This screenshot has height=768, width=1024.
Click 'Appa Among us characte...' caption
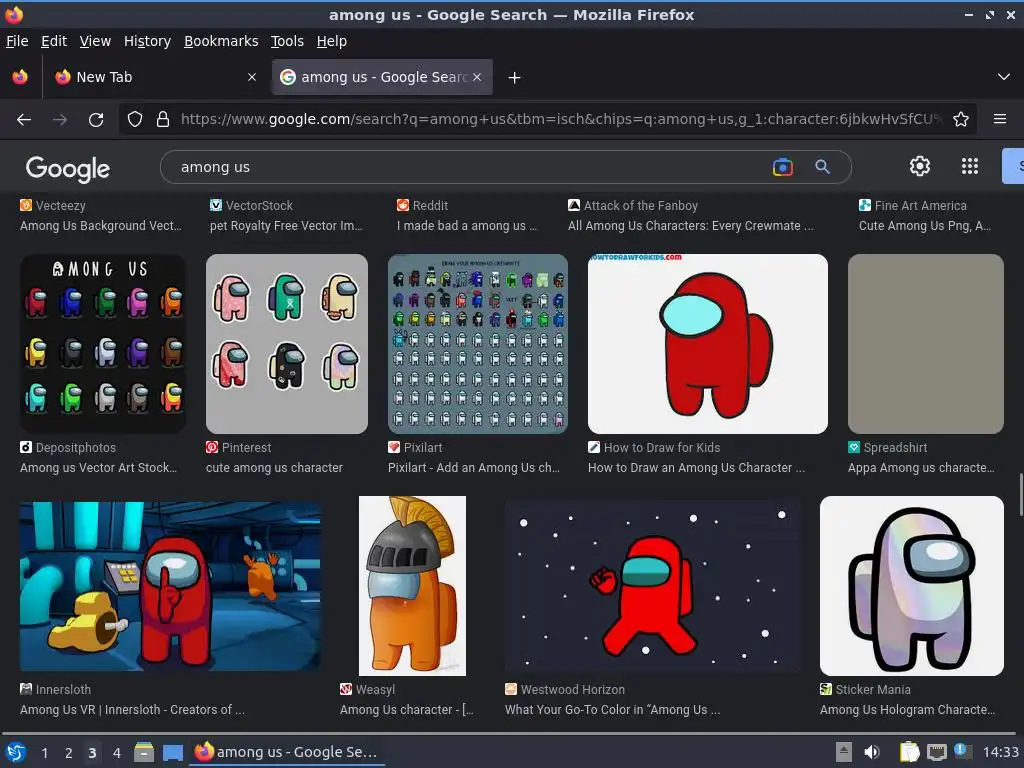921,468
